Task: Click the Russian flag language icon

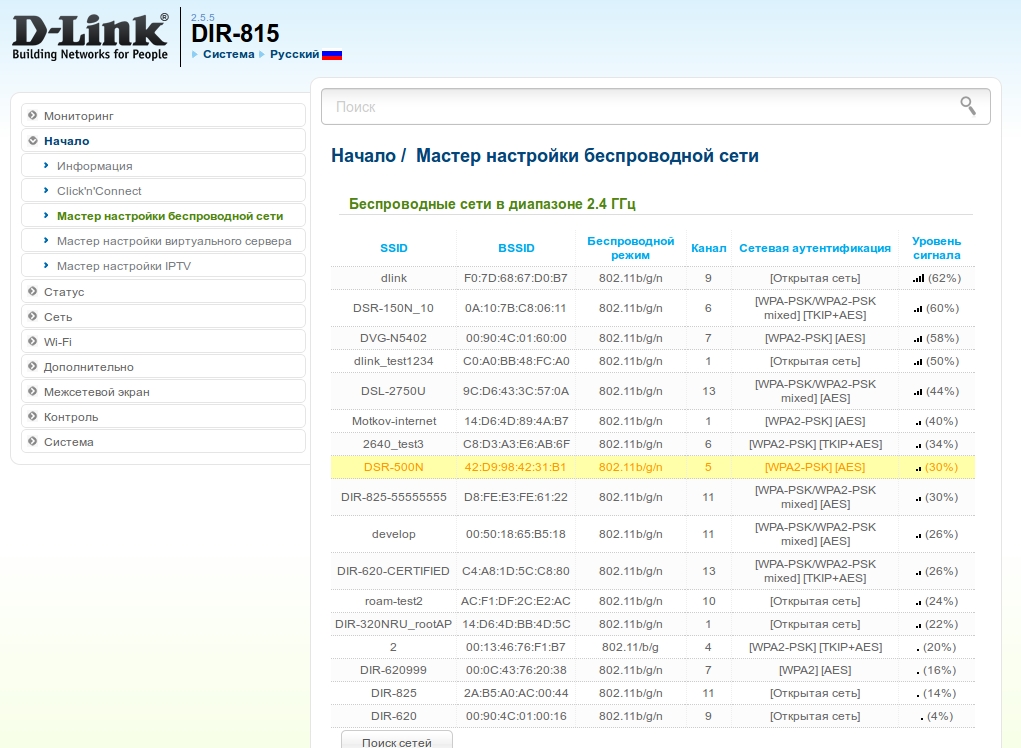Action: point(332,55)
